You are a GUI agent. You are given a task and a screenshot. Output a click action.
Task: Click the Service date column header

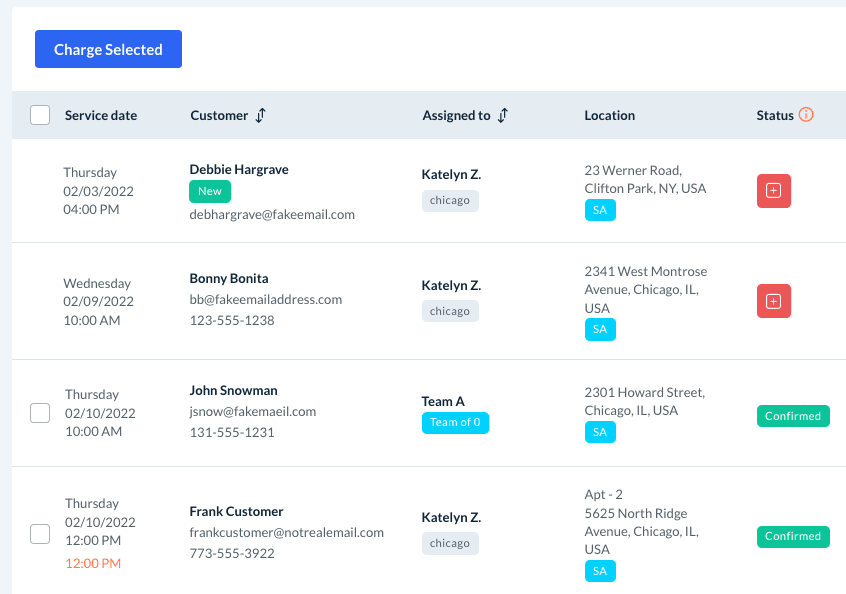pyautogui.click(x=101, y=115)
